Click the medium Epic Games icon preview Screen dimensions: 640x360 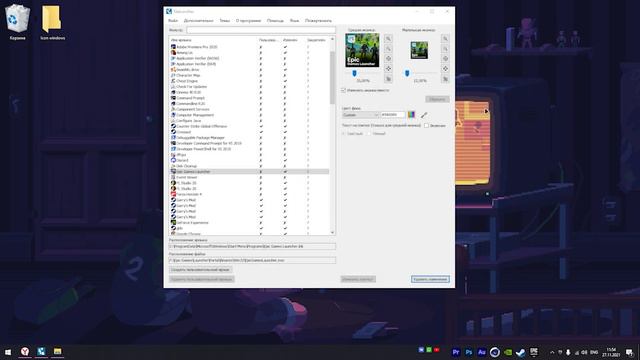click(362, 50)
